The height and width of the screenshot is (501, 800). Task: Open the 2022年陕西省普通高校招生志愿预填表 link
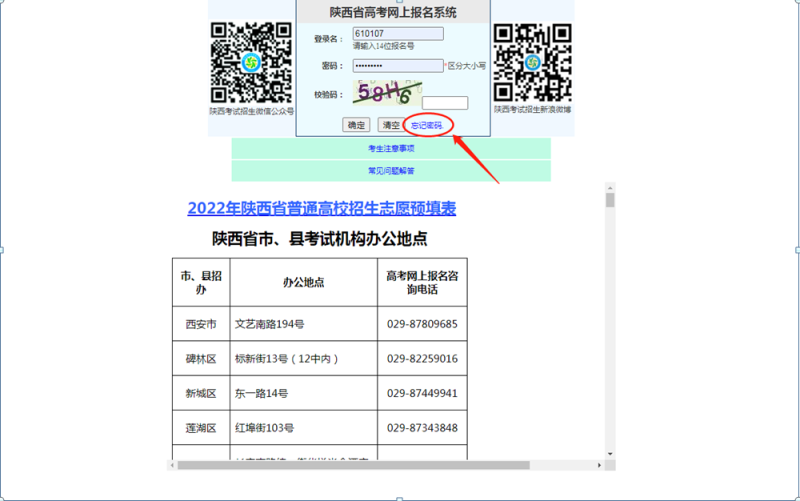pyautogui.click(x=321, y=208)
